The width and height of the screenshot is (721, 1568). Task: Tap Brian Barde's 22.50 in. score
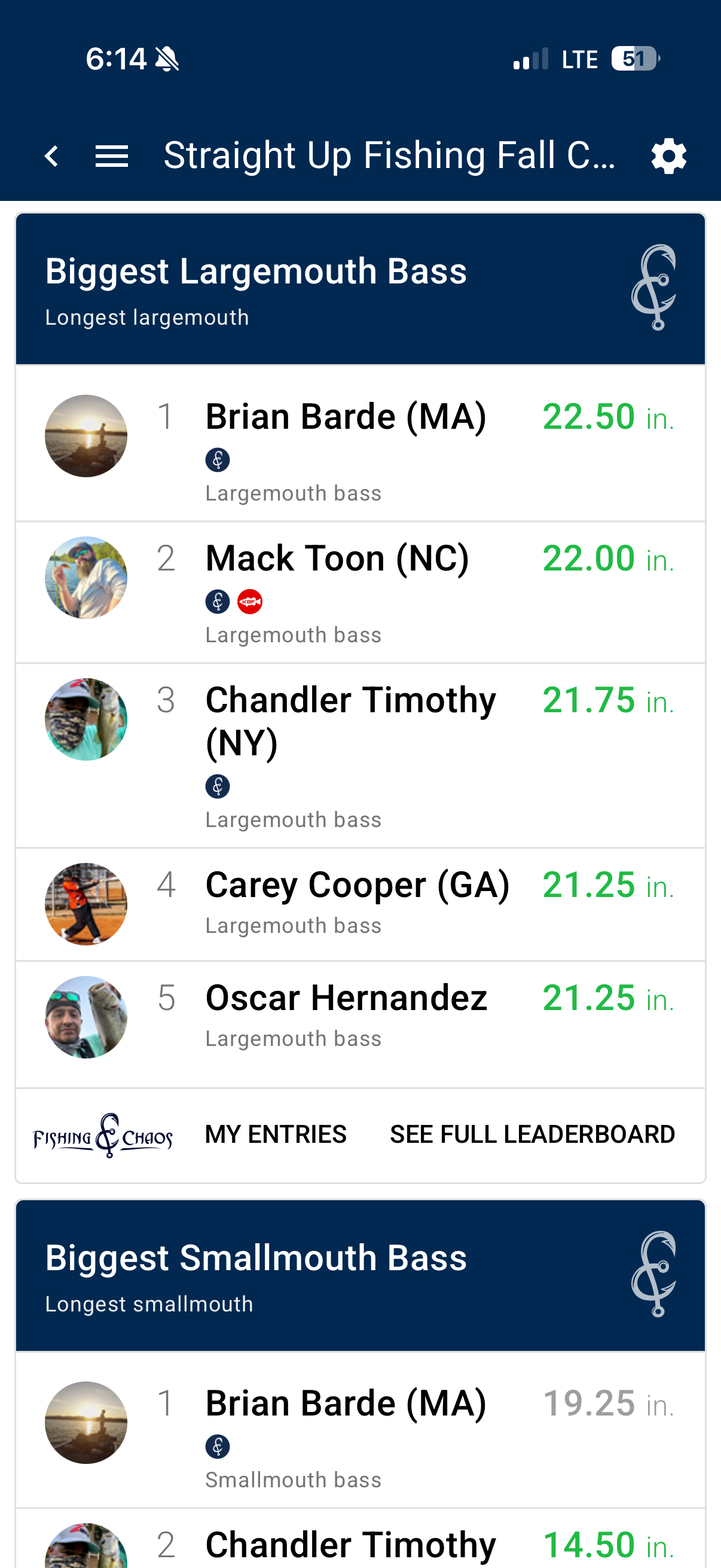tap(608, 417)
